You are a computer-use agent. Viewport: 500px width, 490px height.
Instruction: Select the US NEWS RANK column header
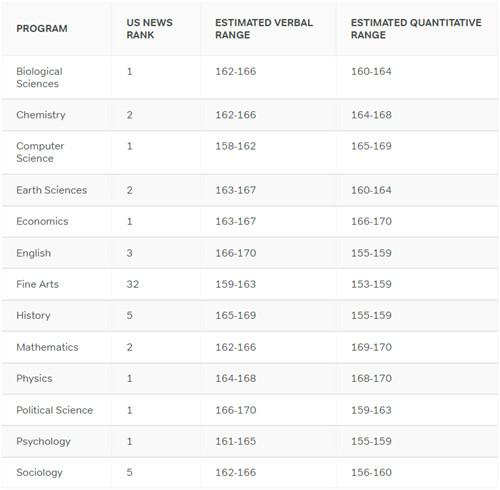(149, 29)
